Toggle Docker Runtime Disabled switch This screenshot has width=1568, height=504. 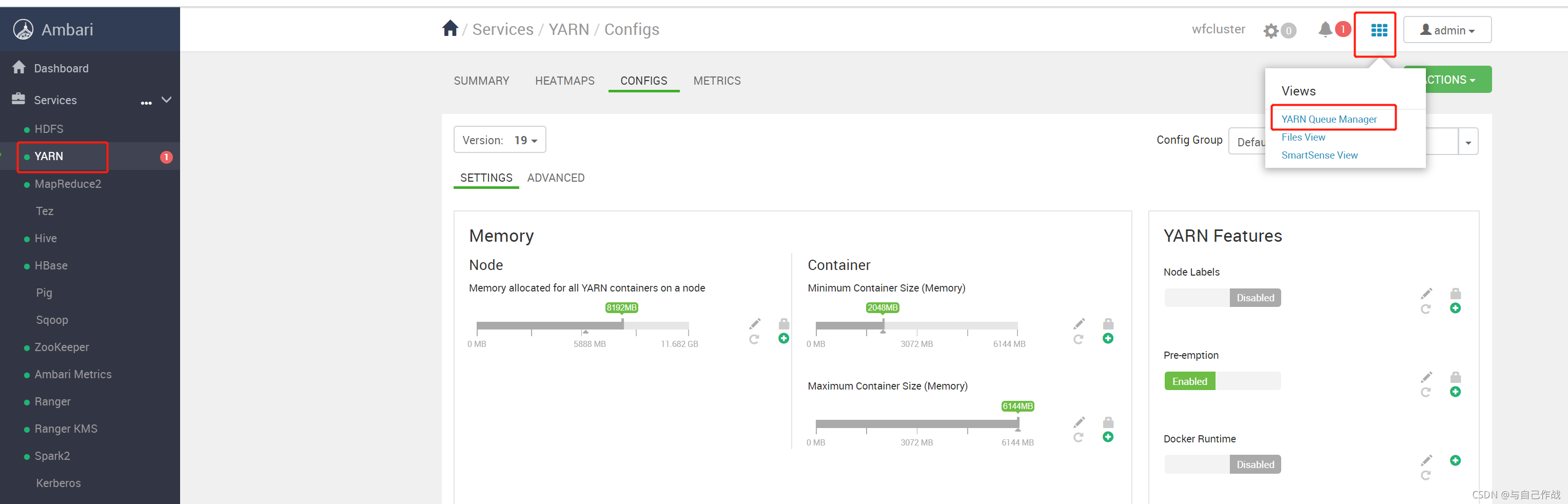click(x=1222, y=464)
